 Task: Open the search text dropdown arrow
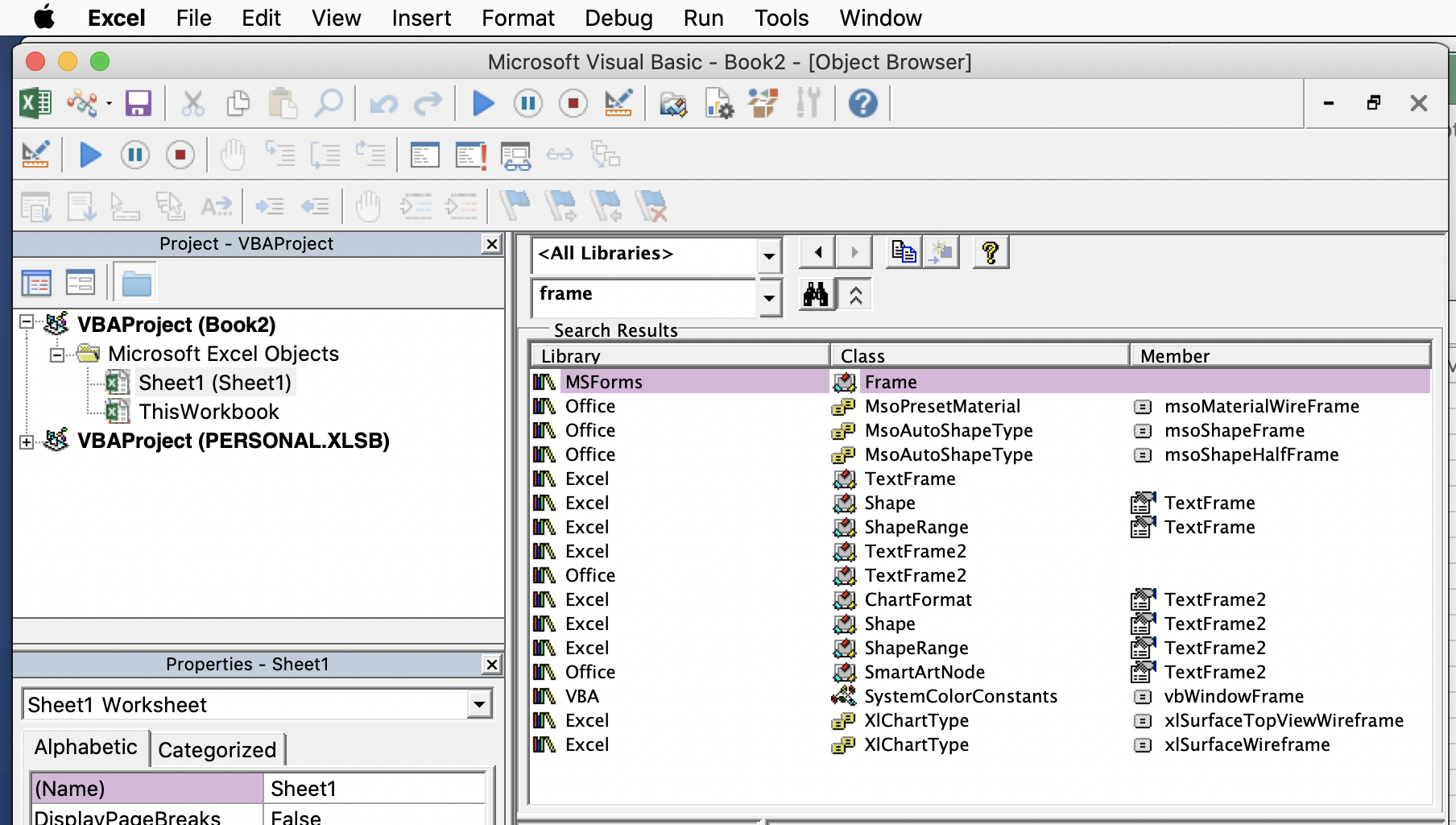click(x=769, y=297)
